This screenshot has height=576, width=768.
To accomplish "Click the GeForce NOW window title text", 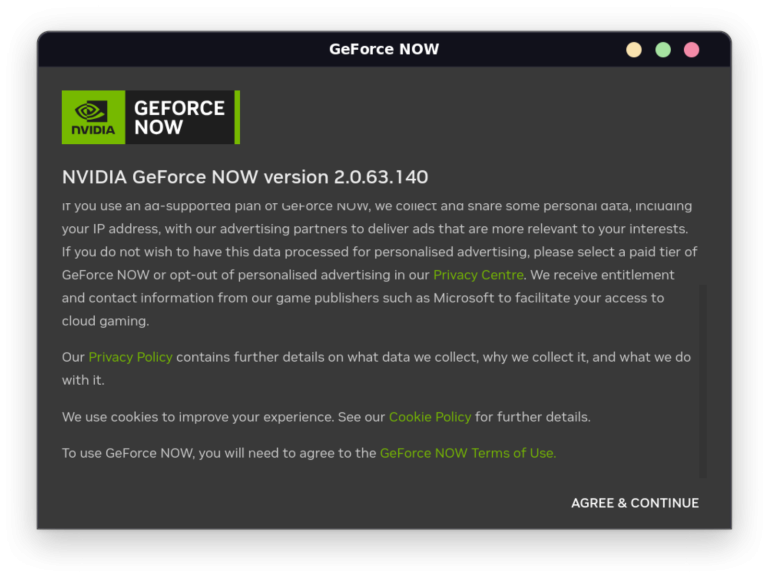I will click(x=384, y=49).
